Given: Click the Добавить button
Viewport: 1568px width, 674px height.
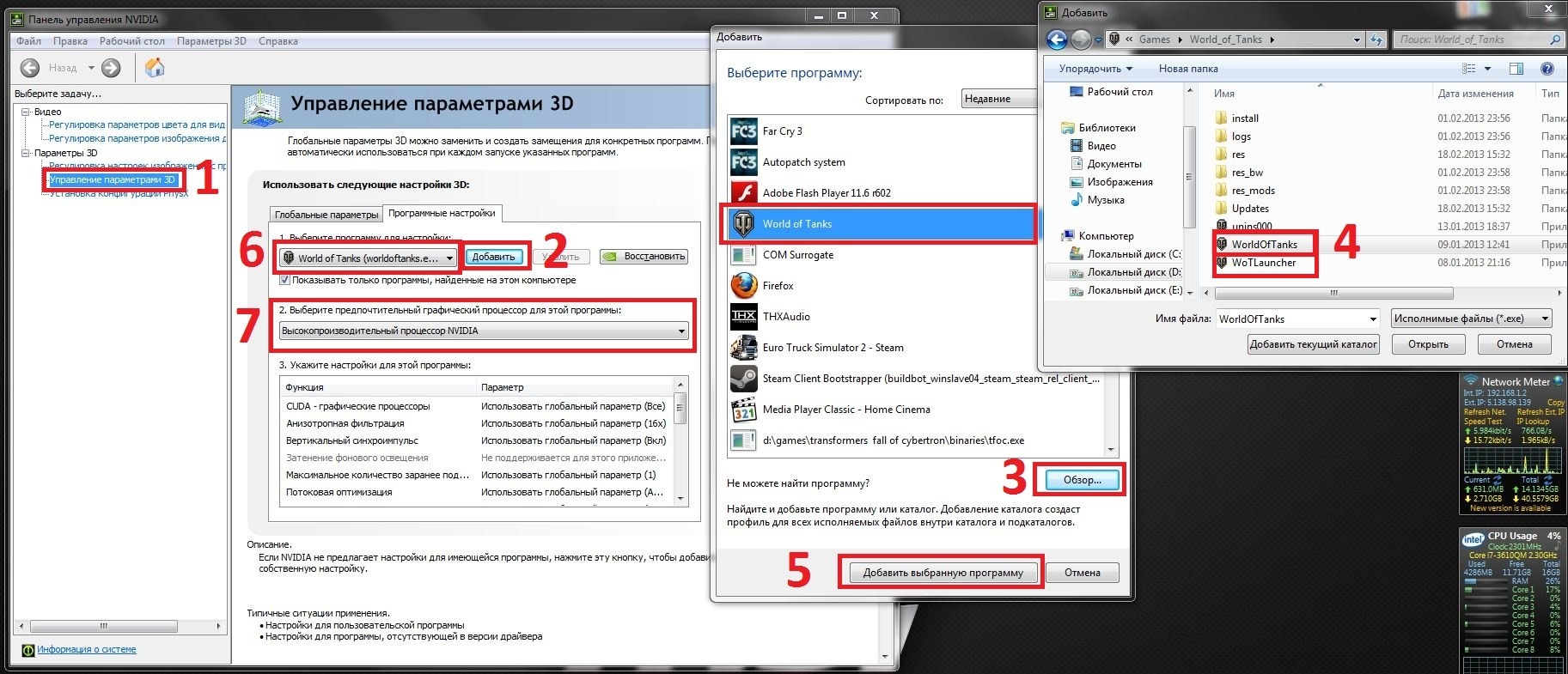Looking at the screenshot, I should [493, 257].
